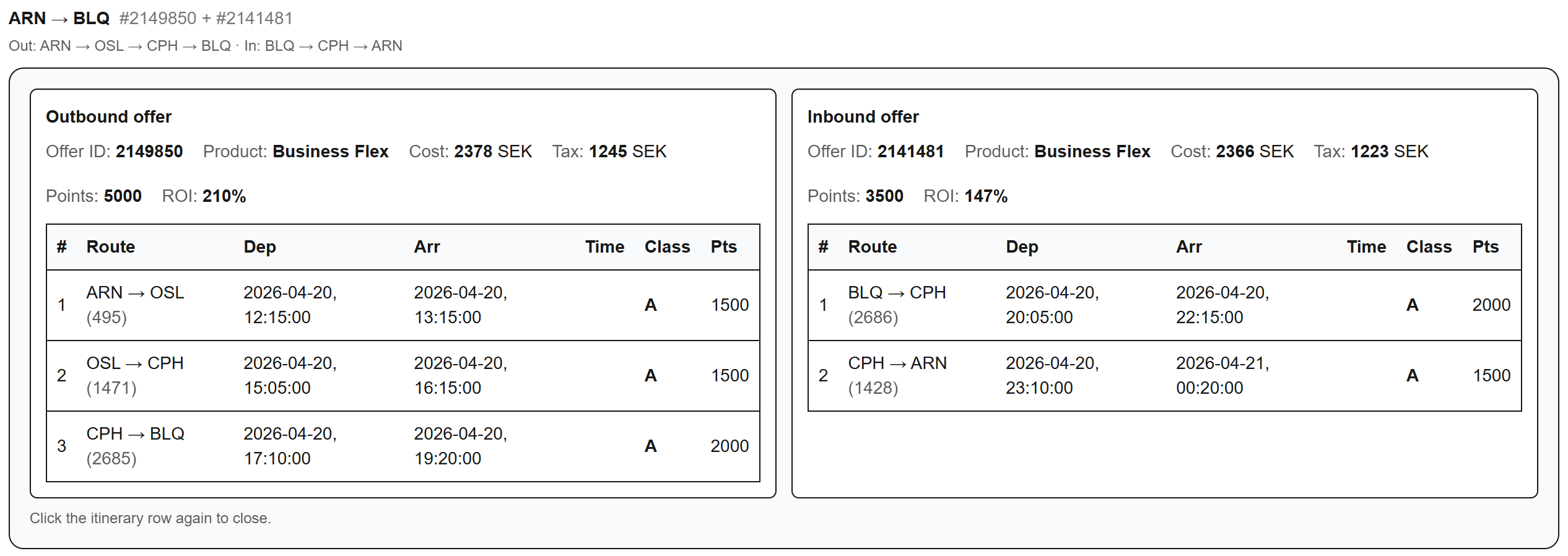Click the outbound ROI 210% value
This screenshot has height=556, width=1568.
[x=224, y=196]
